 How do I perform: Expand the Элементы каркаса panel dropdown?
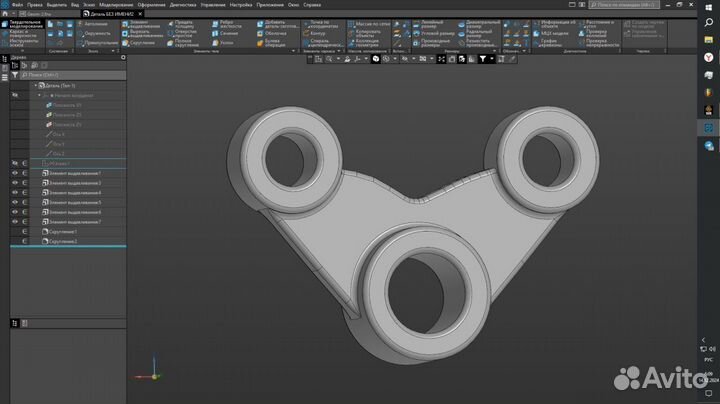tap(339, 51)
